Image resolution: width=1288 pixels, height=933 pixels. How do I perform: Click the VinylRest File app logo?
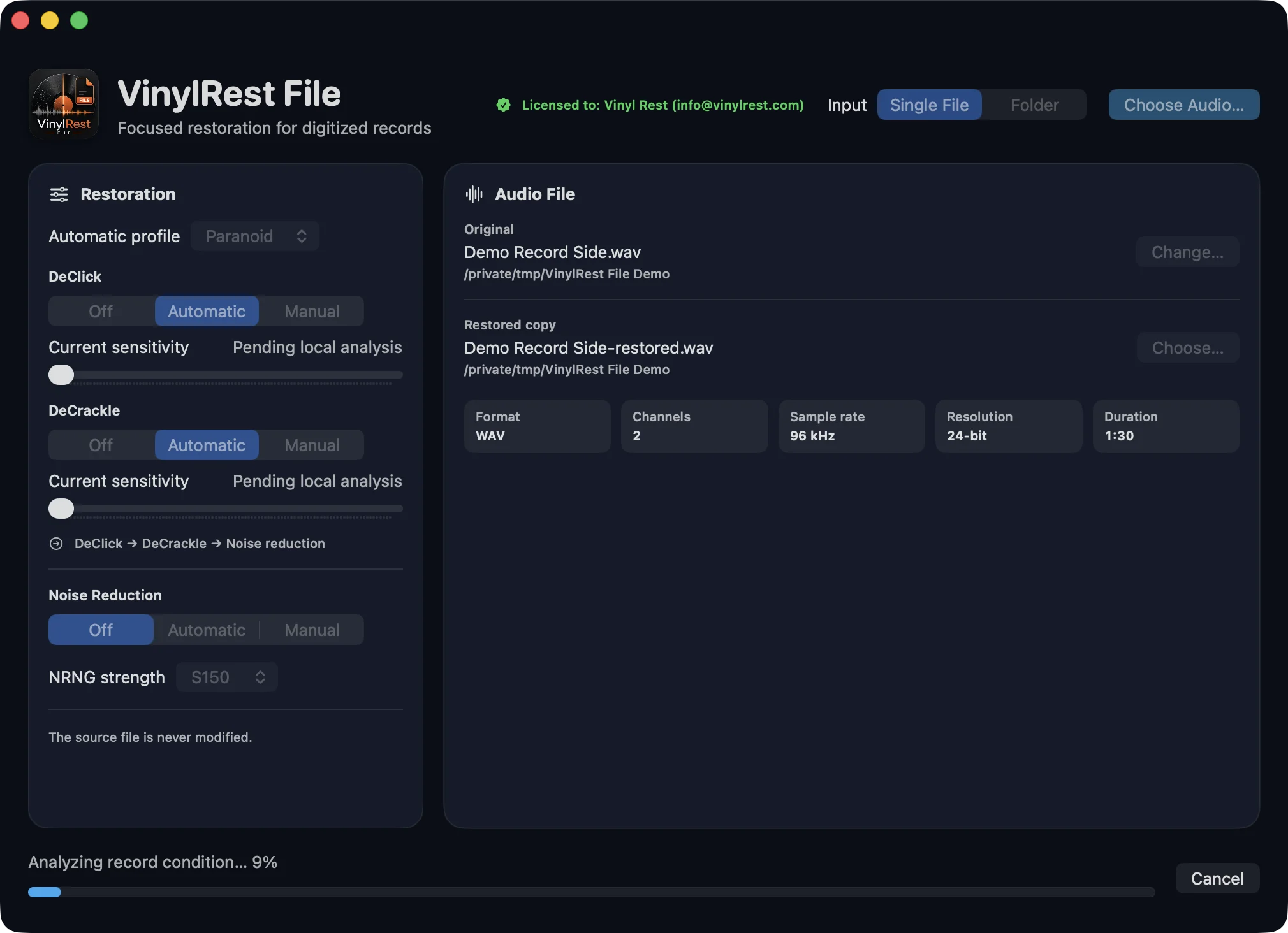pos(64,104)
